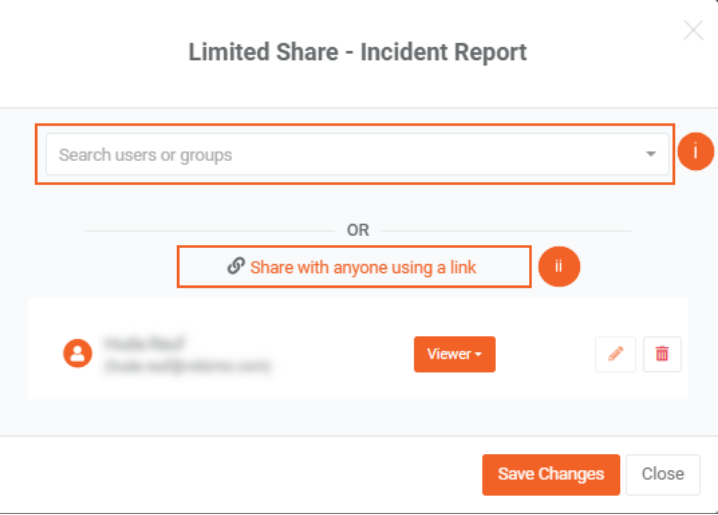Delete the shared user via trash icon

662,354
